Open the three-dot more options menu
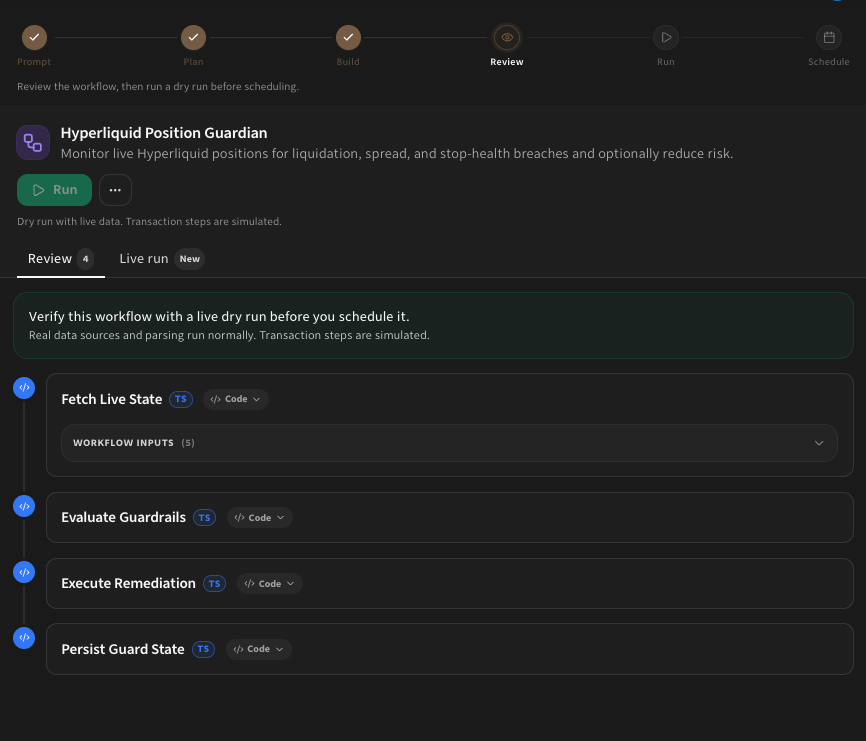 coord(115,190)
